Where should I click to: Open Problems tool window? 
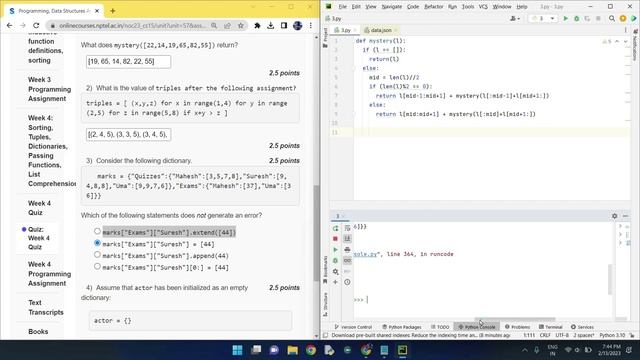coord(517,327)
